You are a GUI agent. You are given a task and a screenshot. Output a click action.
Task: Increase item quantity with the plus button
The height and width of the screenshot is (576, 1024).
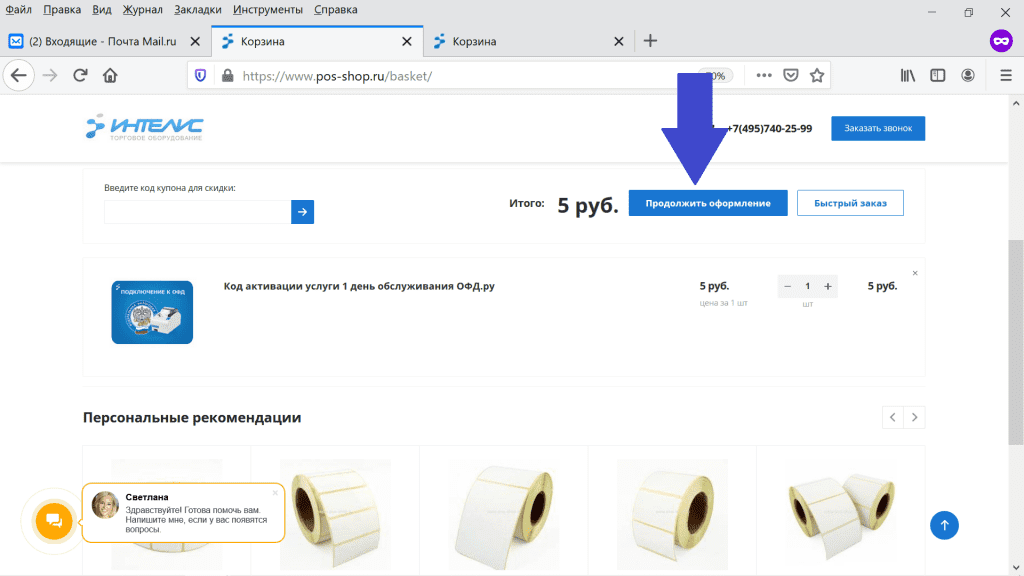827,286
